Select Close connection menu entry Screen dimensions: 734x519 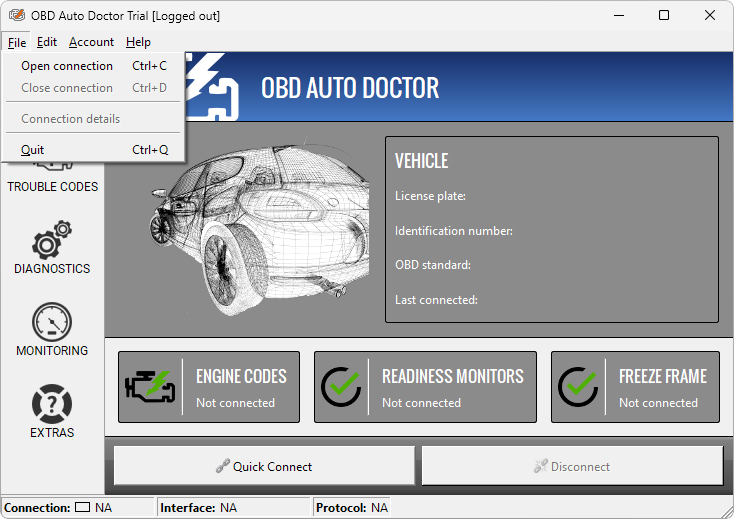93,88
